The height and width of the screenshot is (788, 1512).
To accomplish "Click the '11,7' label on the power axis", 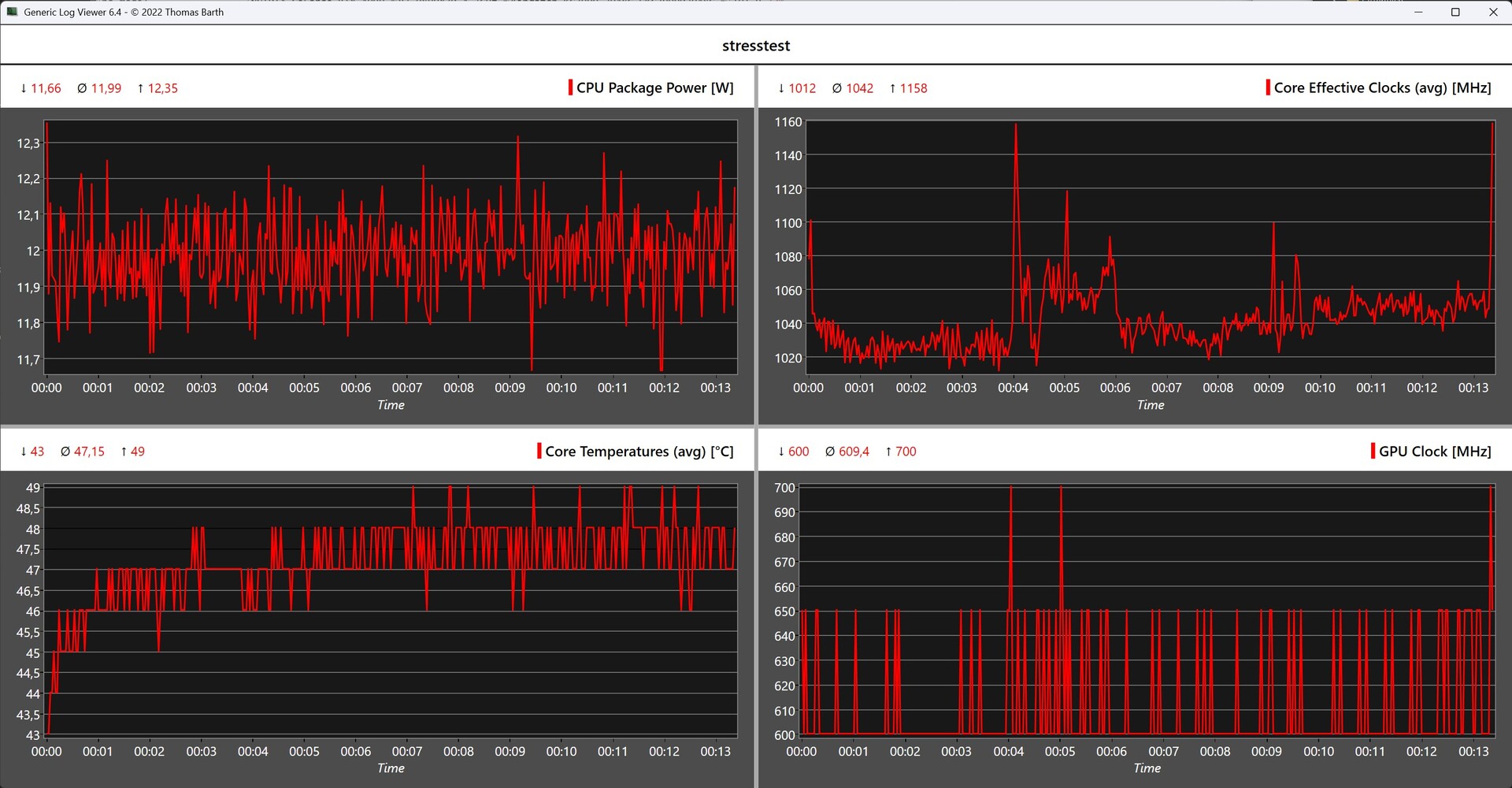I will coord(28,360).
